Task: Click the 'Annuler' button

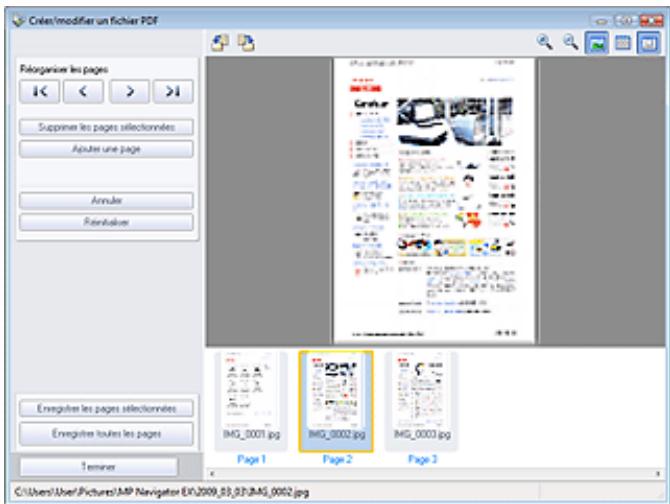Action: pos(106,200)
